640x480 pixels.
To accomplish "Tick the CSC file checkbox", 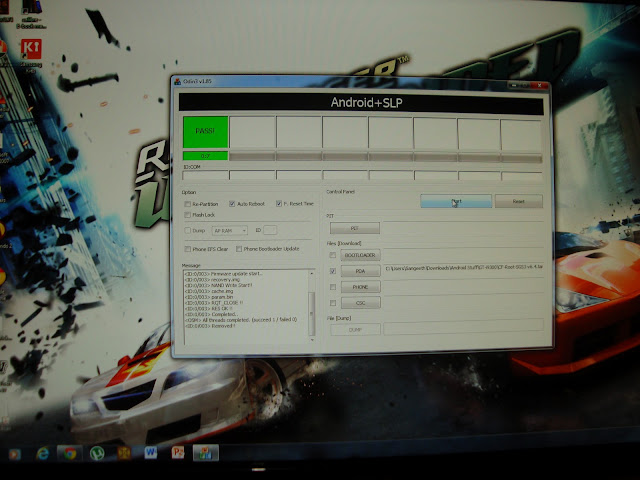I will pos(333,303).
